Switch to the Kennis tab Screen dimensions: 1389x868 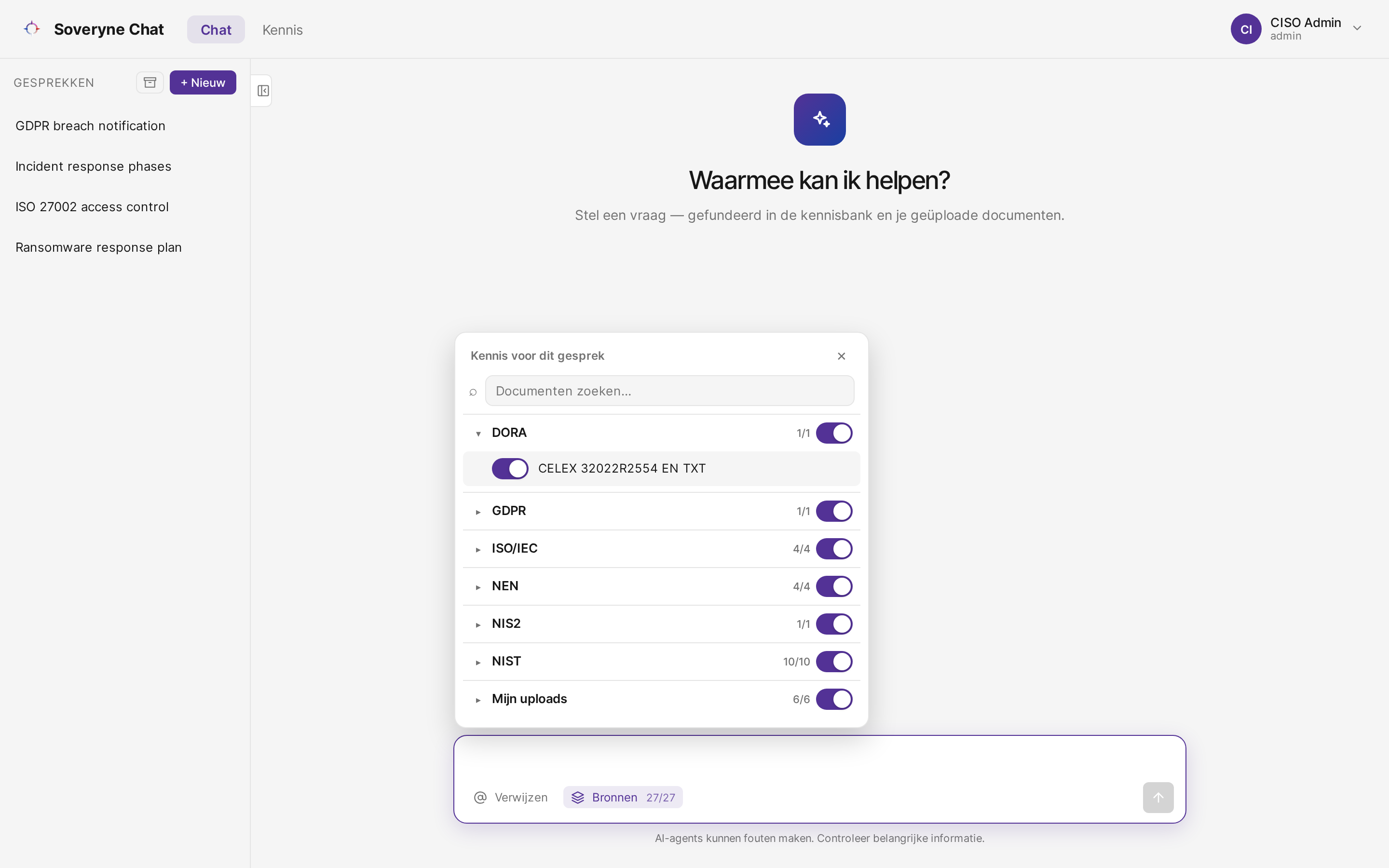tap(283, 29)
